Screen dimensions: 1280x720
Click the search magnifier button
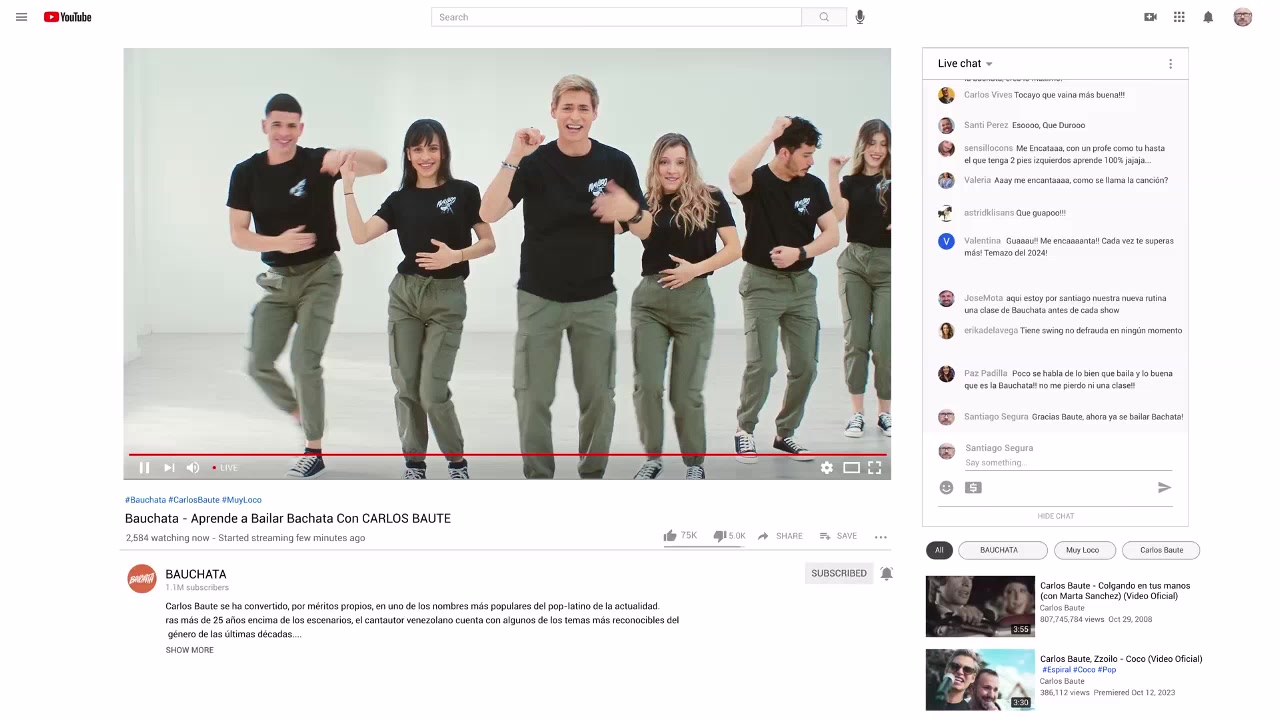click(824, 17)
